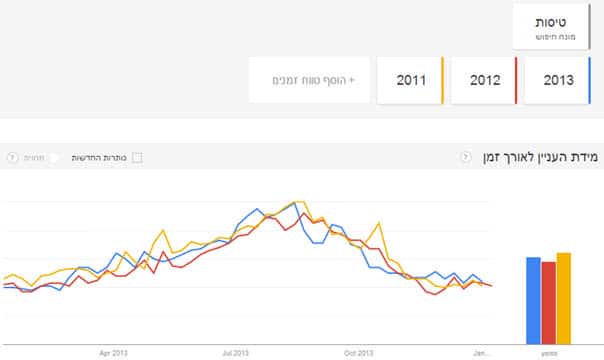Click the Oct 2013 axis label

(x=358, y=353)
